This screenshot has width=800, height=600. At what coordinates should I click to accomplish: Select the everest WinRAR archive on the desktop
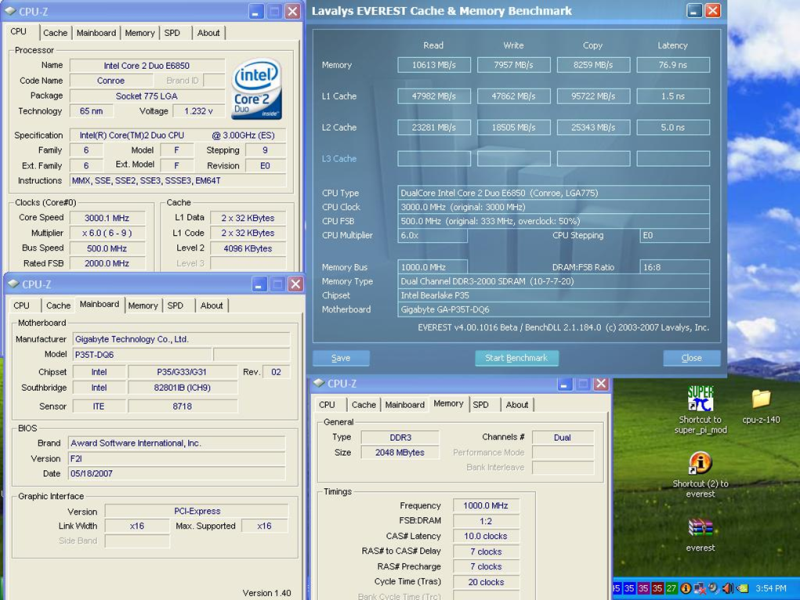(701, 528)
